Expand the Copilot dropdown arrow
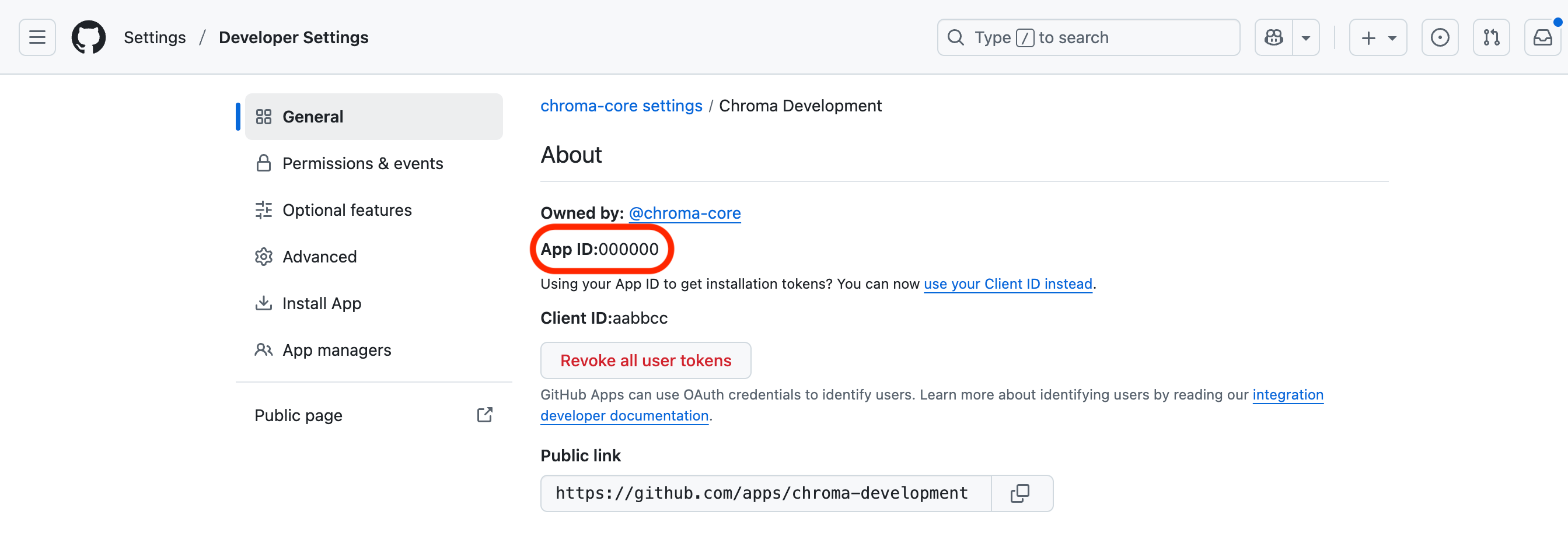1568x557 pixels. [1305, 37]
